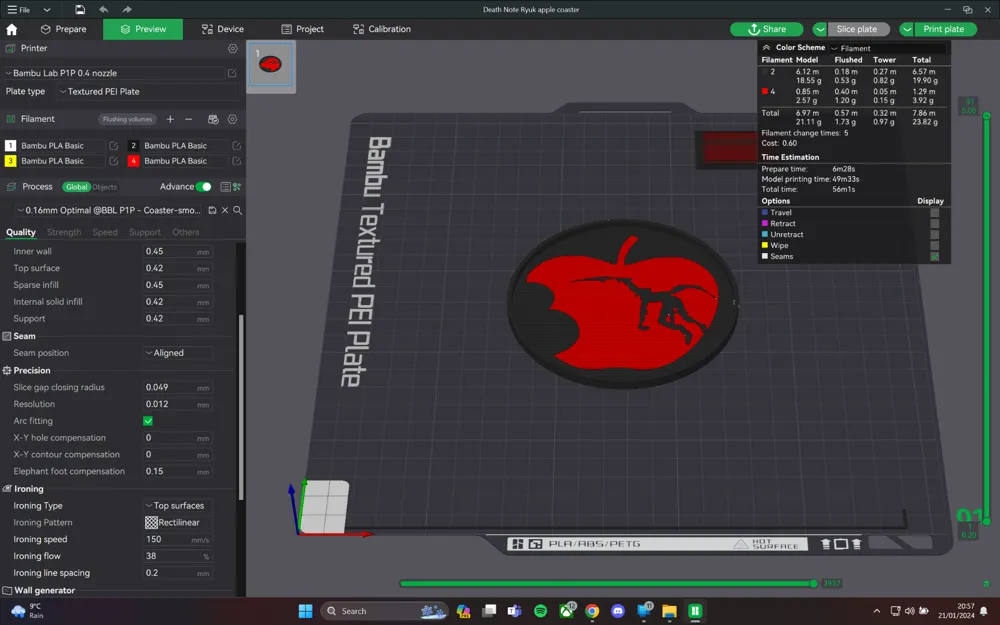
Task: Click the Save project icon
Action: [x=80, y=9]
